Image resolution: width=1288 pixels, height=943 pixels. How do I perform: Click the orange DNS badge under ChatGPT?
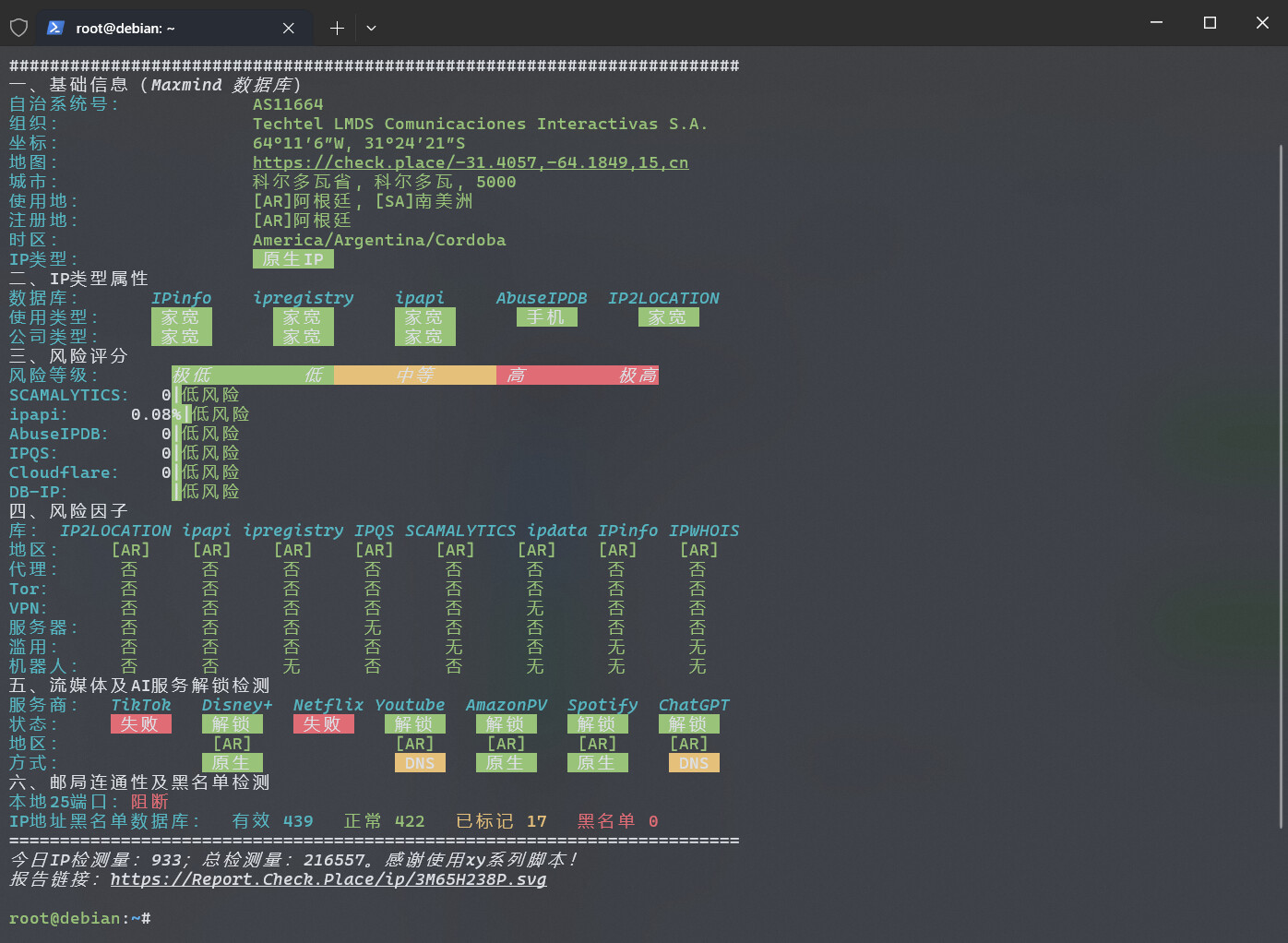click(694, 763)
